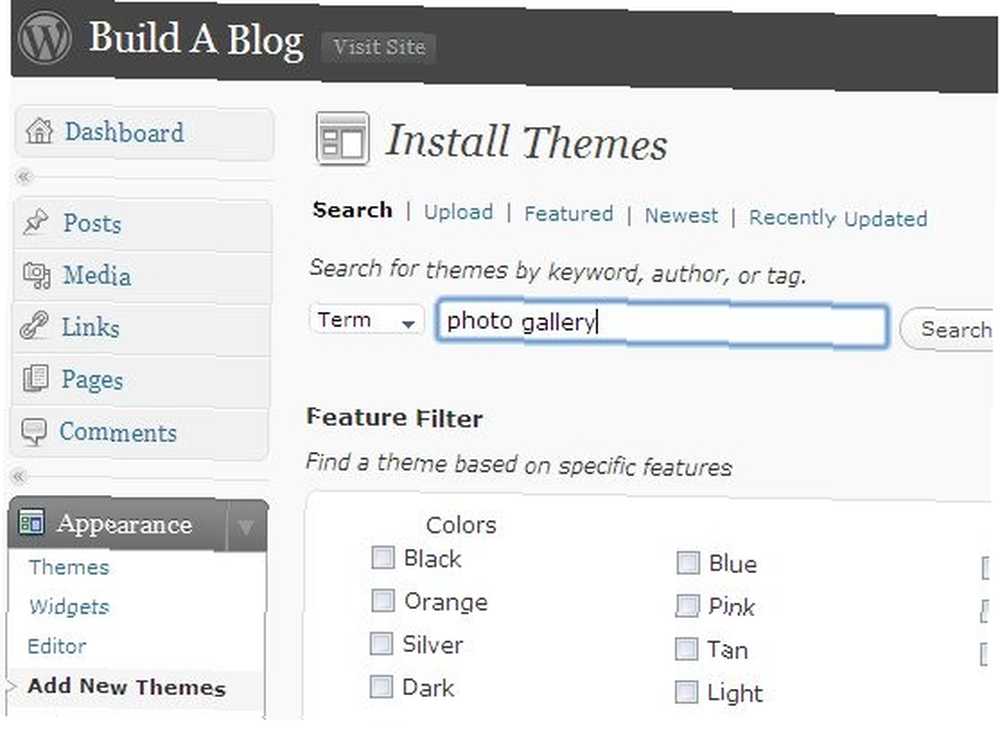The width and height of the screenshot is (1000, 736).
Task: Collapse sidebar using arrows below Dashboard
Action: tap(24, 176)
